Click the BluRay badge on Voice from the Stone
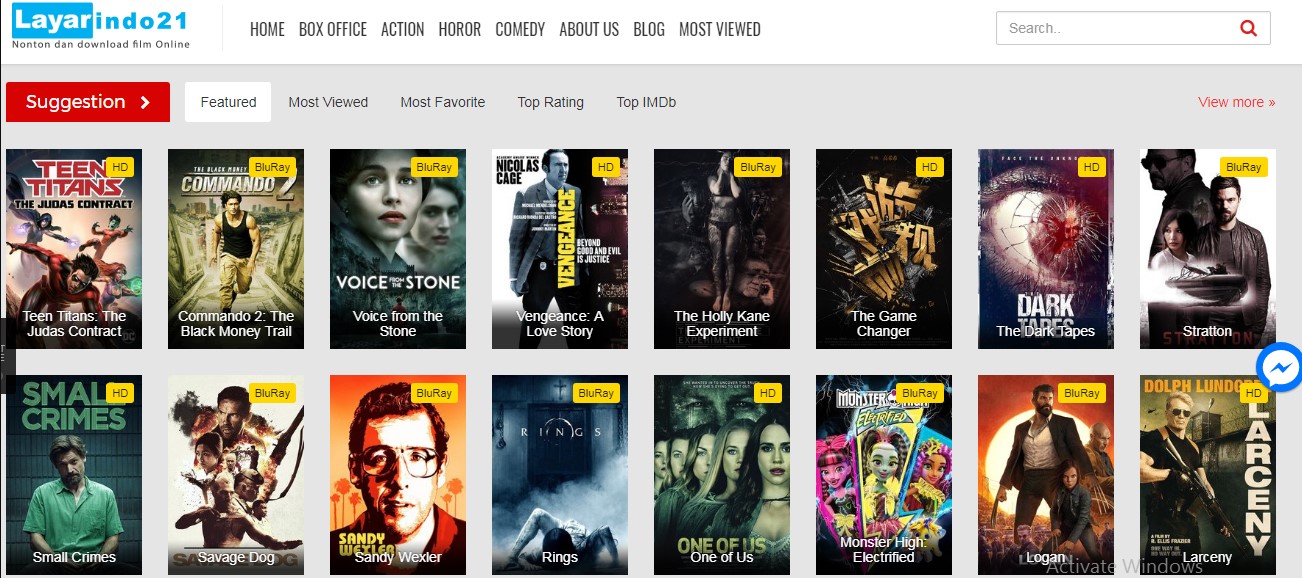The height and width of the screenshot is (578, 1302). point(434,167)
